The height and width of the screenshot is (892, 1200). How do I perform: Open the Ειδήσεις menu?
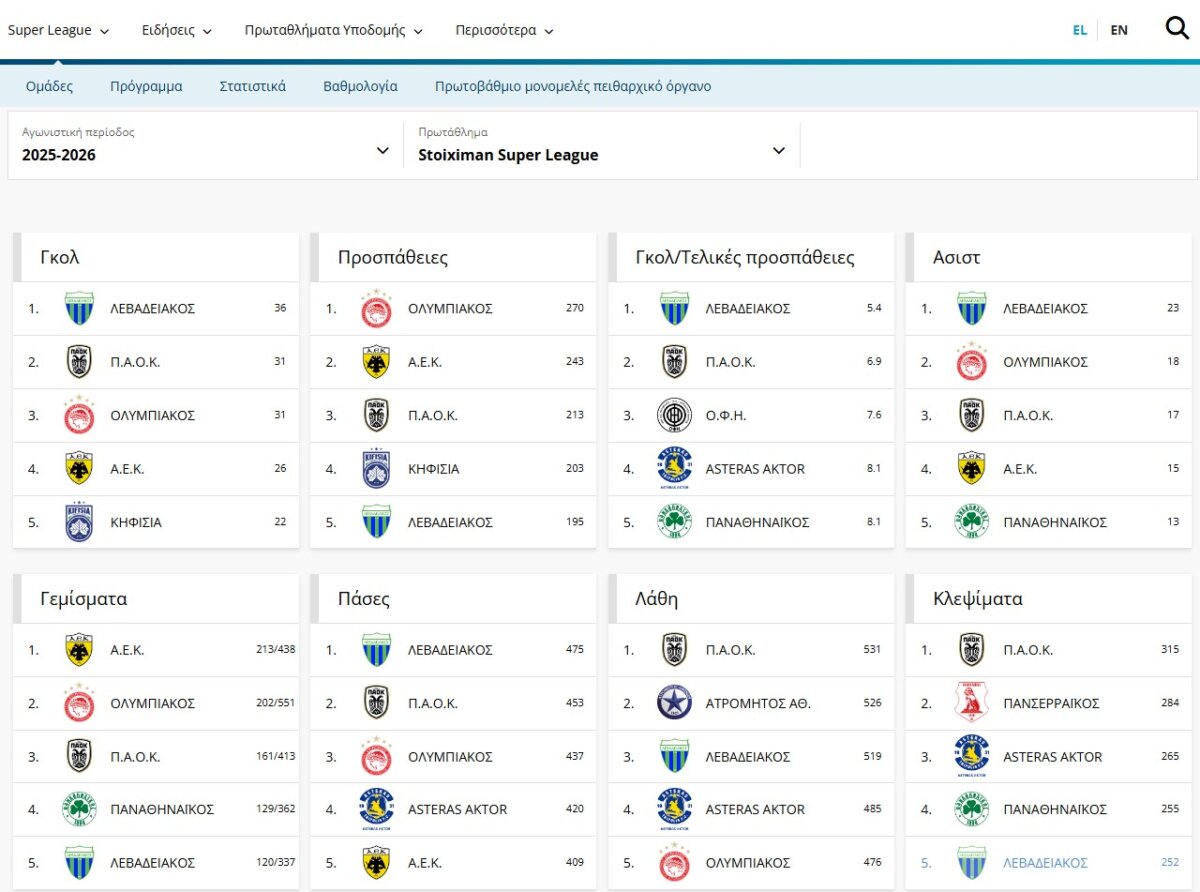[177, 30]
